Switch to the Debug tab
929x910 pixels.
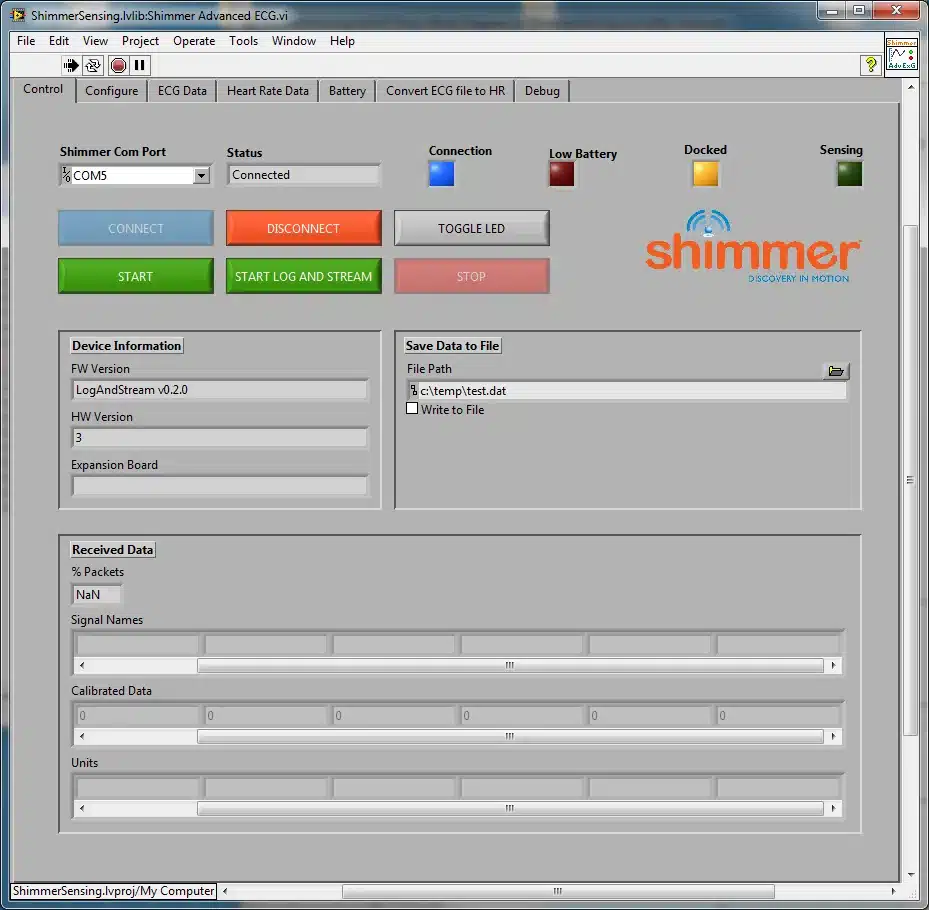(542, 91)
